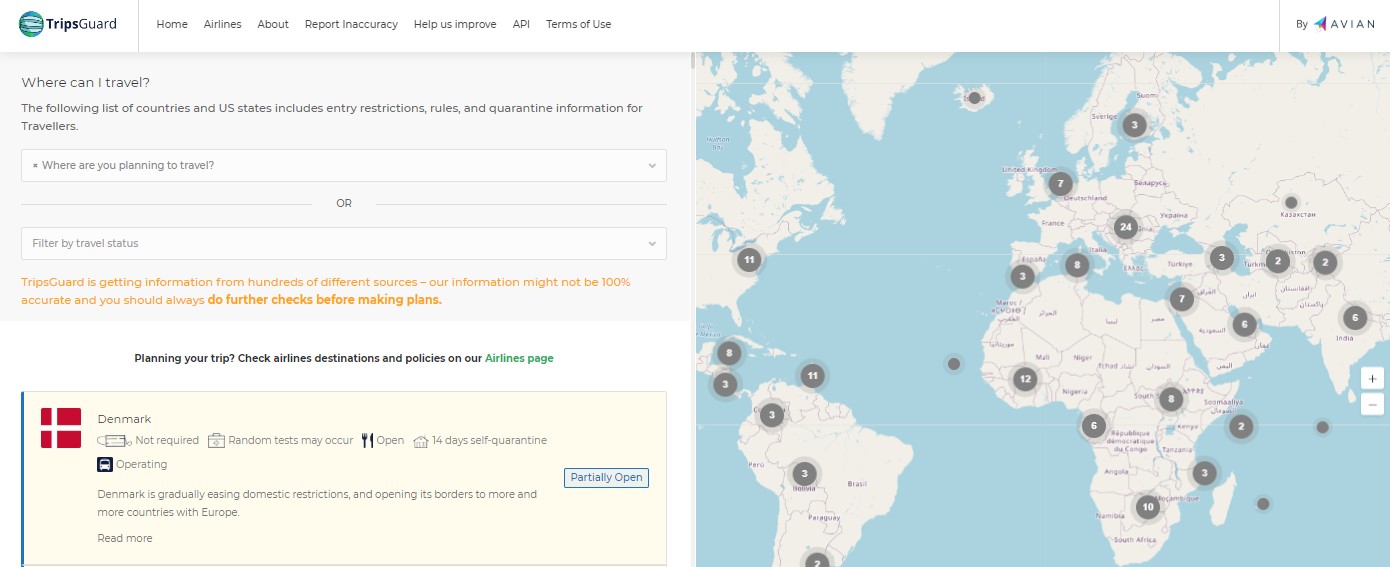1390x567 pixels.
Task: Click the 14 days self-quarantine house icon
Action: tap(420, 441)
